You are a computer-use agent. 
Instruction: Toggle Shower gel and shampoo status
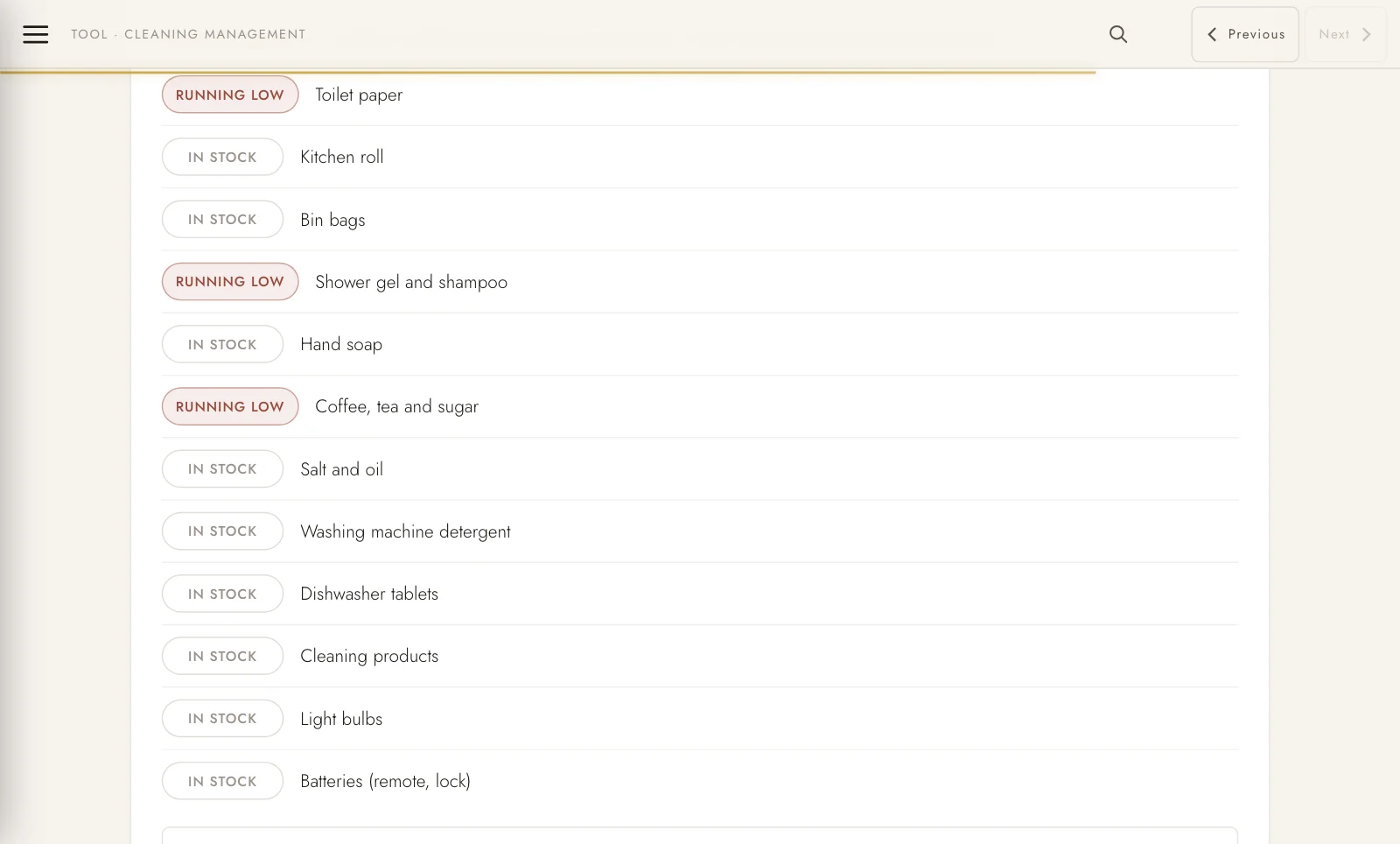point(230,281)
